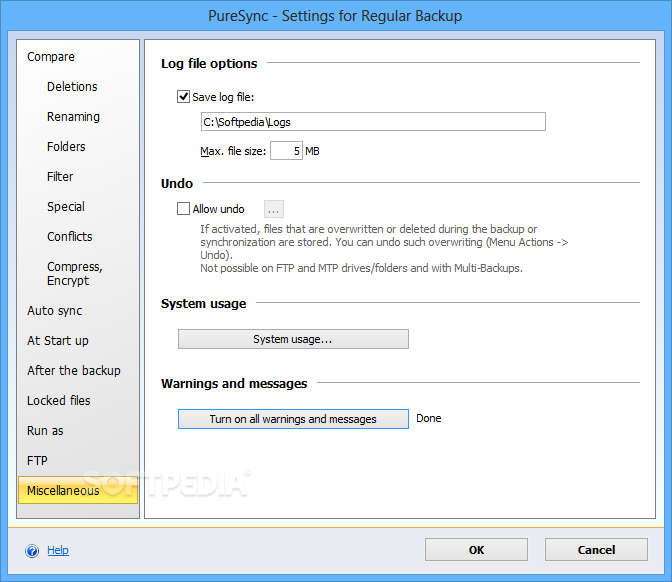Click the Max. file size label
The height and width of the screenshot is (582, 672).
point(233,151)
